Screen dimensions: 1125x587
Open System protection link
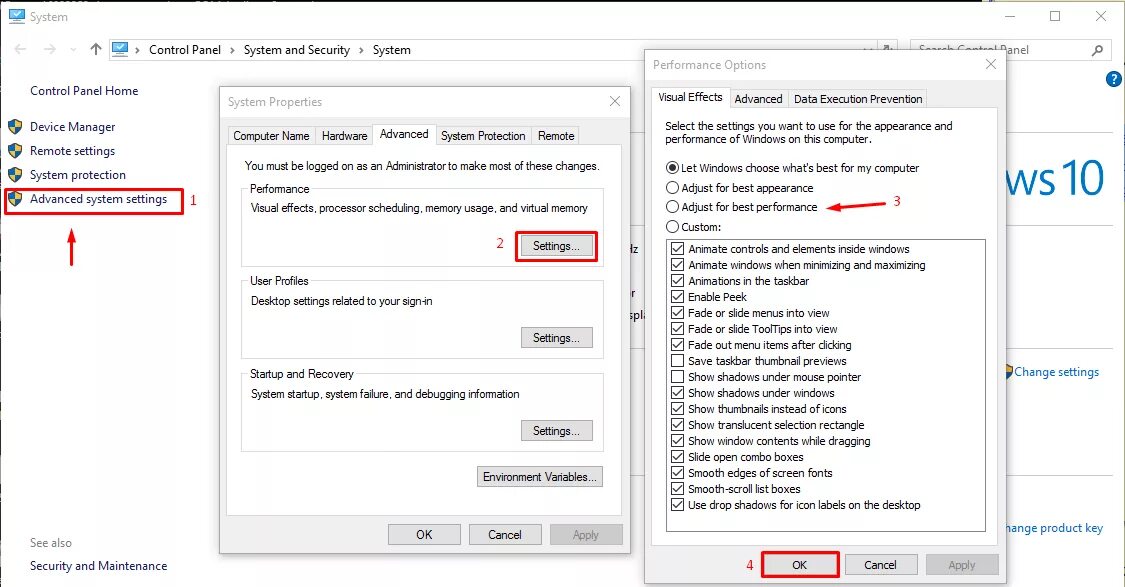click(x=77, y=174)
